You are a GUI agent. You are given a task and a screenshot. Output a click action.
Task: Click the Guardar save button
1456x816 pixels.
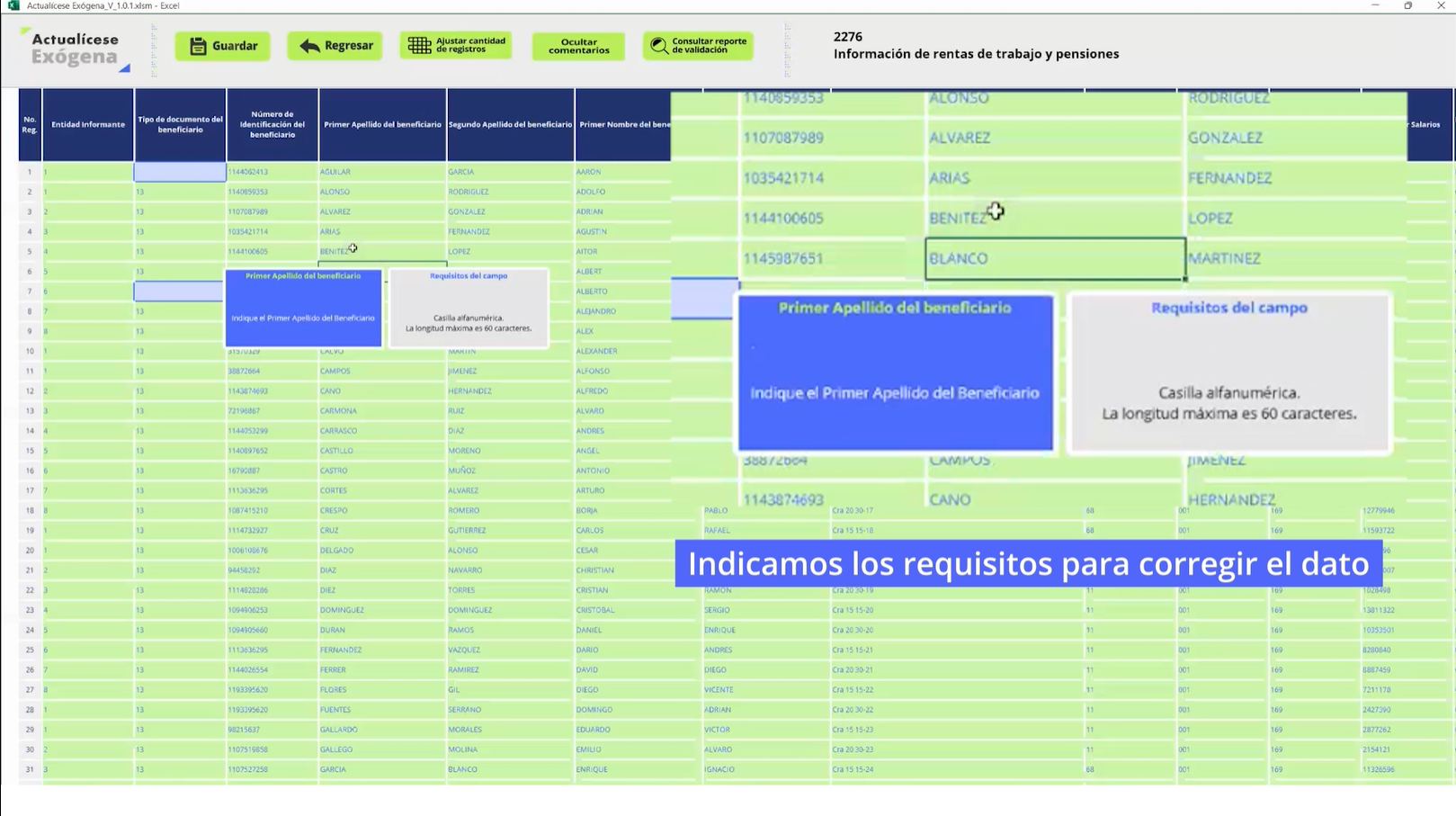(x=222, y=46)
